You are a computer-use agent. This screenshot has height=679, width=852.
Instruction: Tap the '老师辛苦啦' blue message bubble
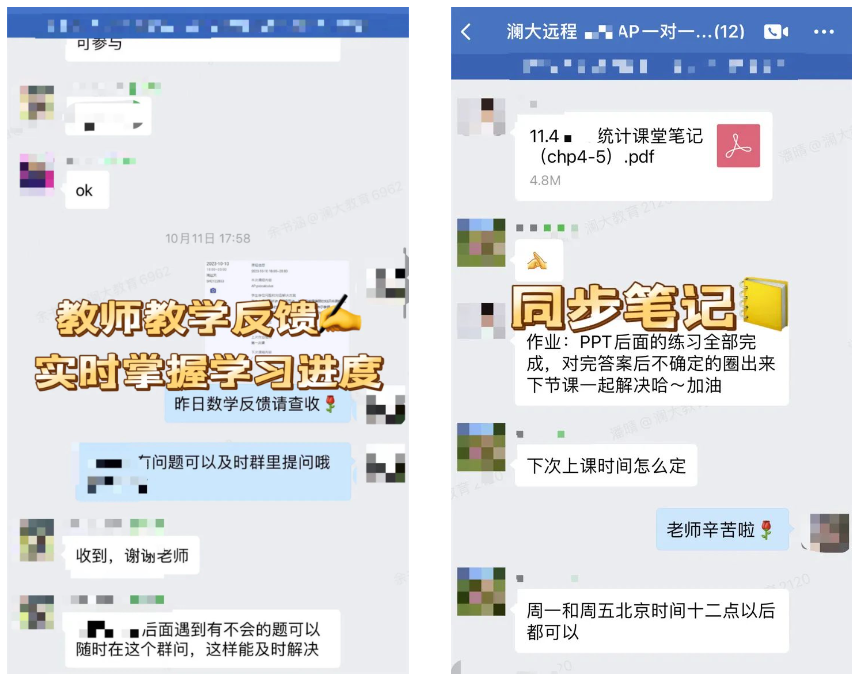click(722, 529)
